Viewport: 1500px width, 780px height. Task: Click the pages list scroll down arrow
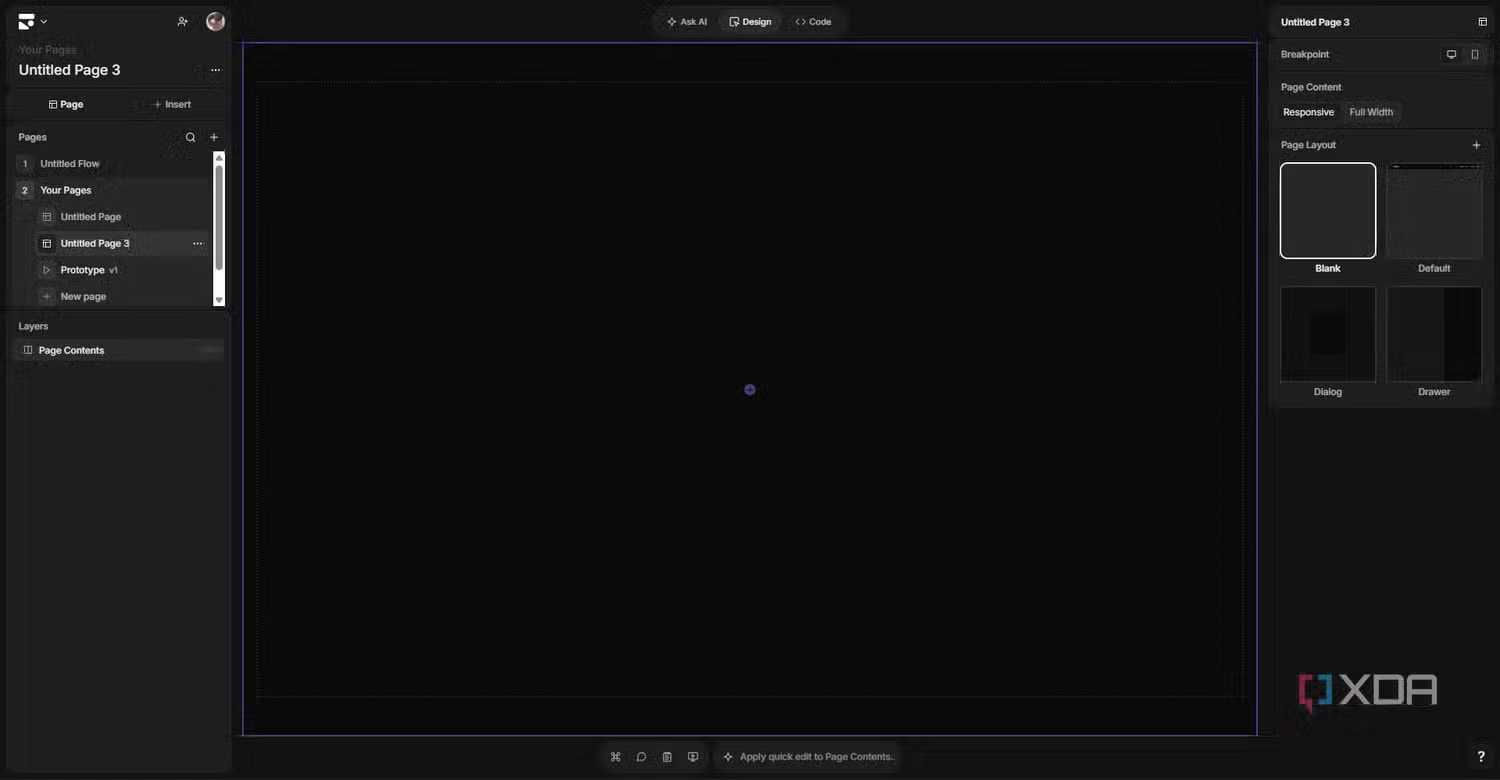(x=219, y=300)
